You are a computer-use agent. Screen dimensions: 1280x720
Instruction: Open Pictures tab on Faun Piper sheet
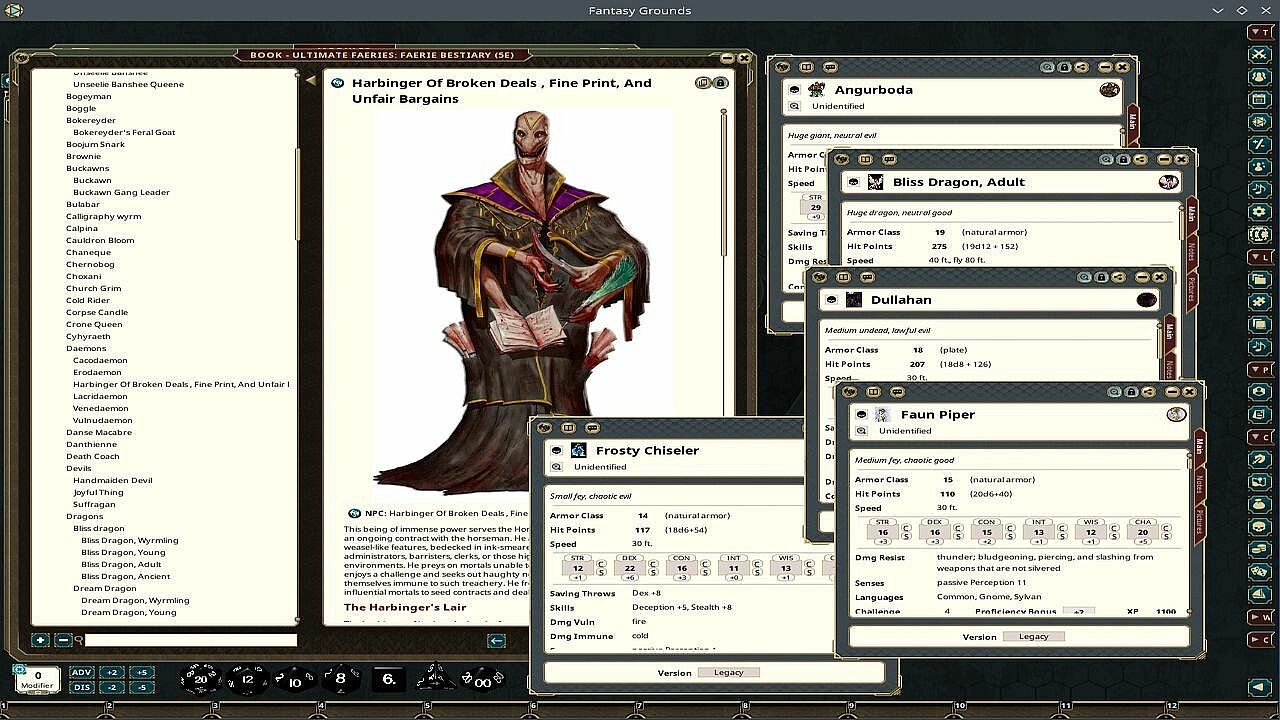click(x=1200, y=523)
